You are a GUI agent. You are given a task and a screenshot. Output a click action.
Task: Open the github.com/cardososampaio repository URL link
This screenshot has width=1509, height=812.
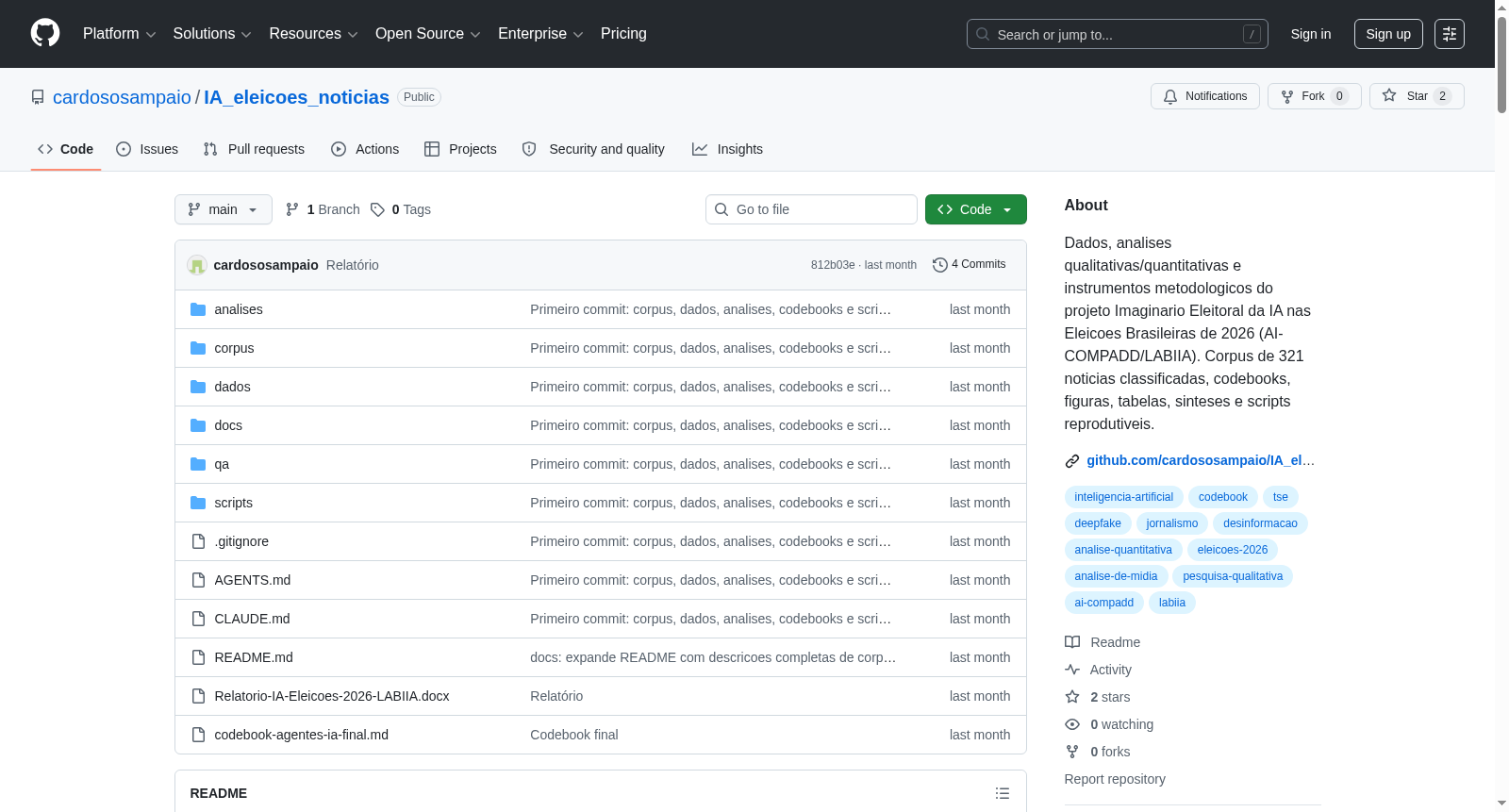tap(1201, 460)
